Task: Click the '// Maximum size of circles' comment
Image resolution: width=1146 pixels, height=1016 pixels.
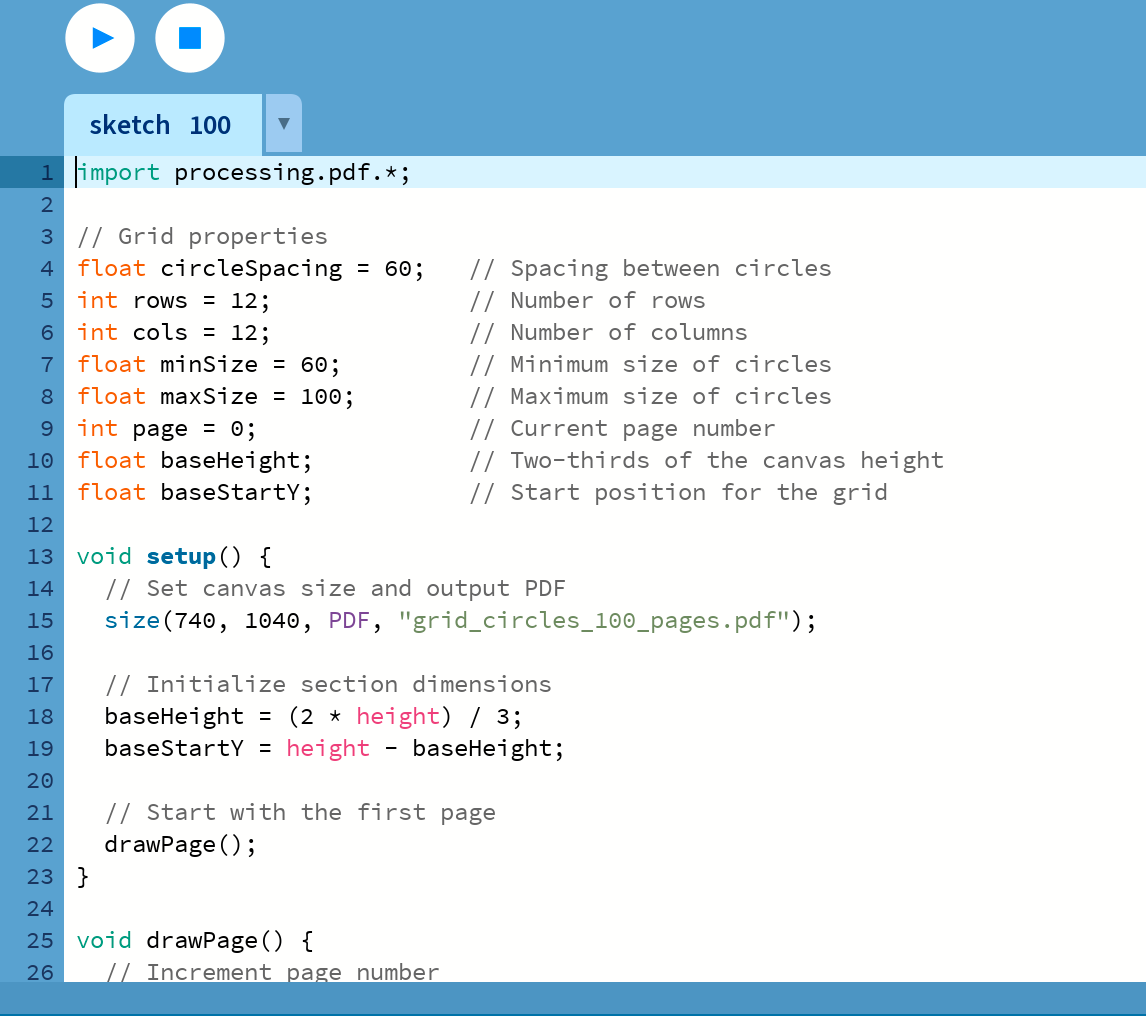Action: [650, 397]
